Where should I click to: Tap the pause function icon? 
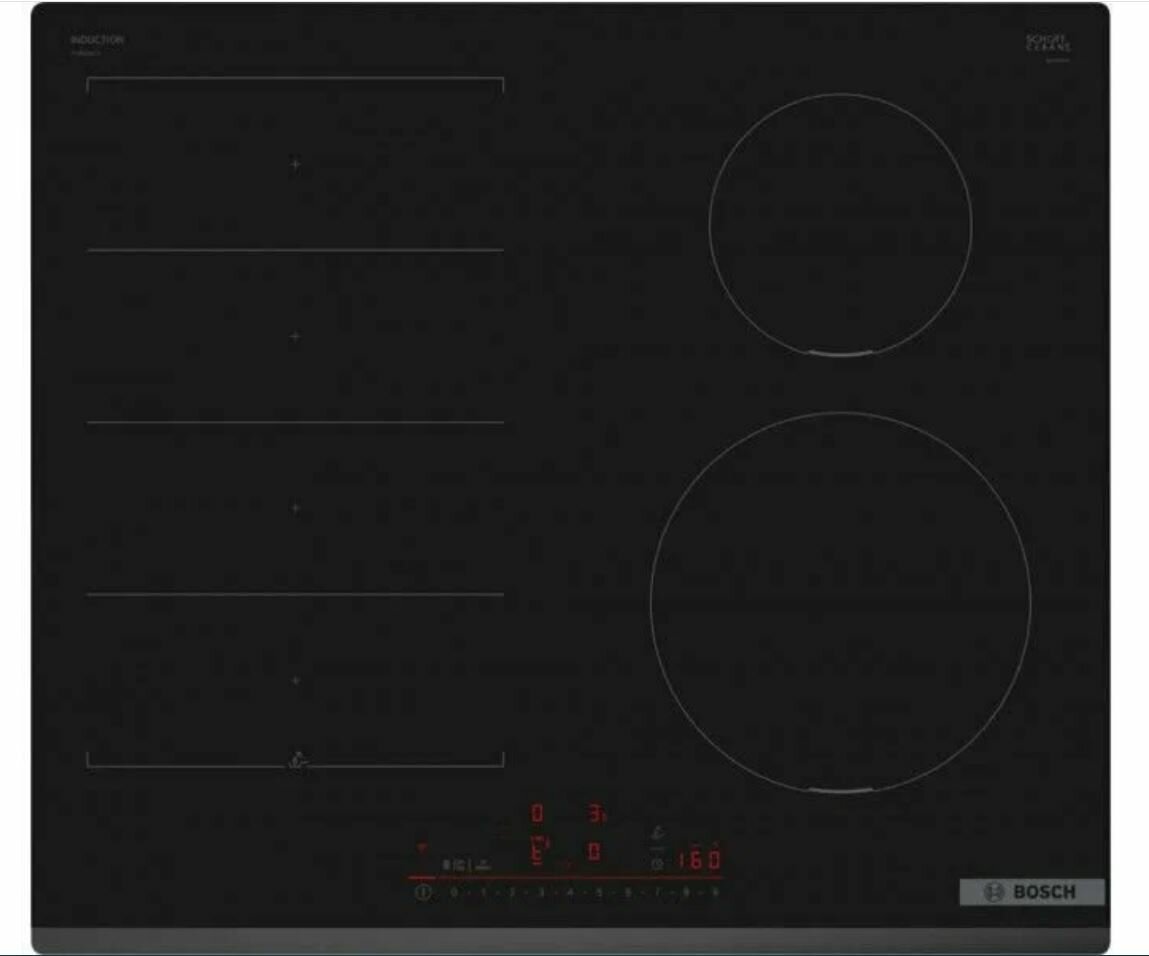446,864
